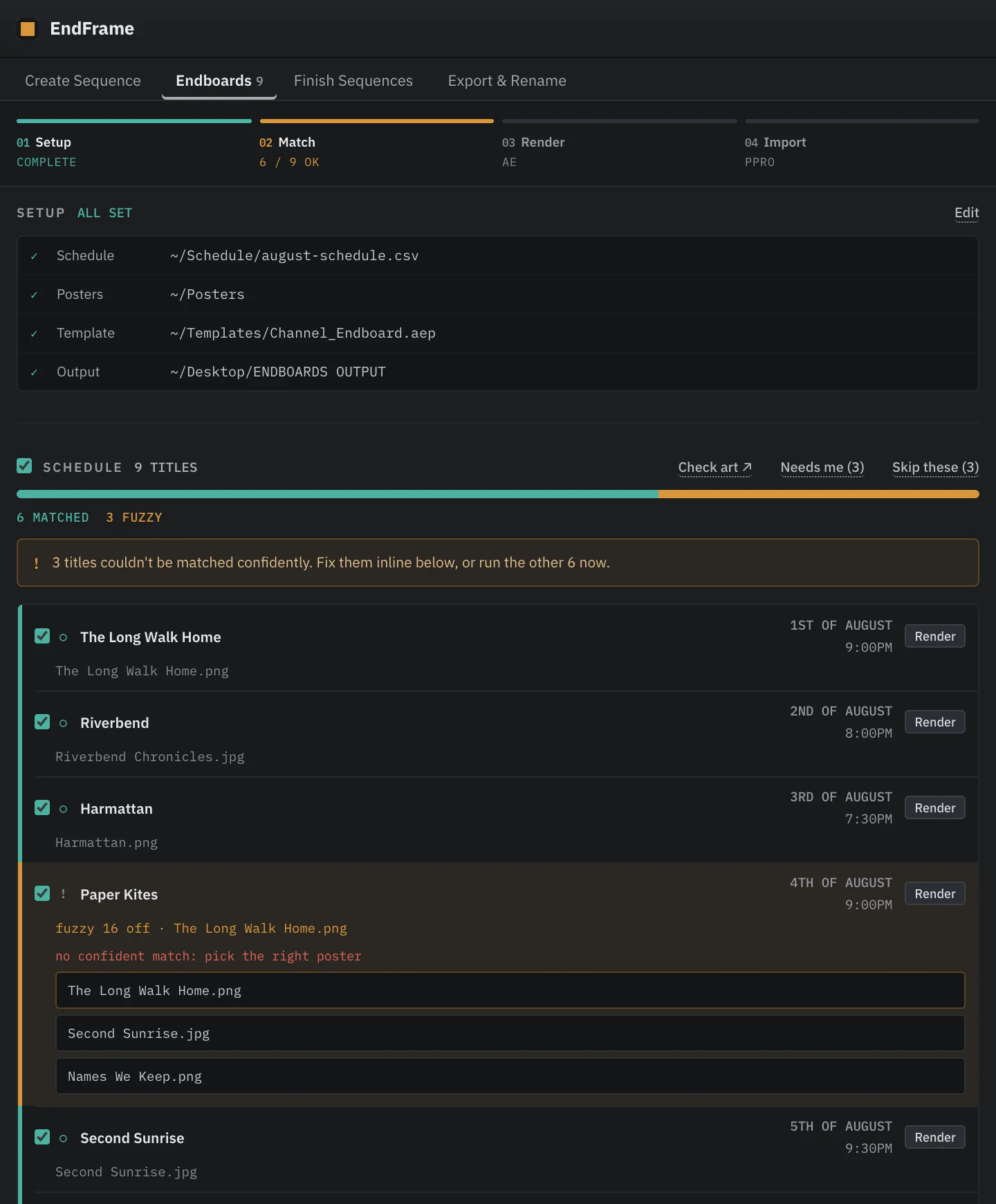996x1204 pixels.
Task: Pick Second Sunrise.jpg poster option
Action: tap(510, 1033)
